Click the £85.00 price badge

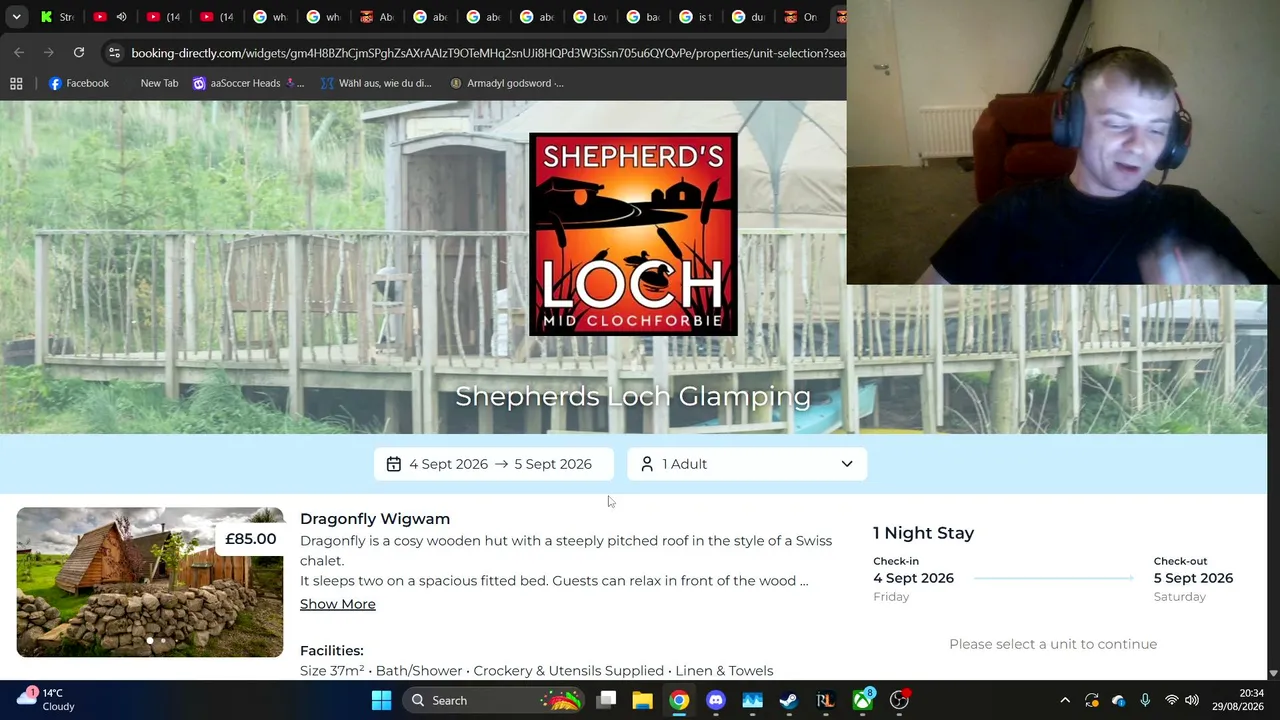point(250,539)
